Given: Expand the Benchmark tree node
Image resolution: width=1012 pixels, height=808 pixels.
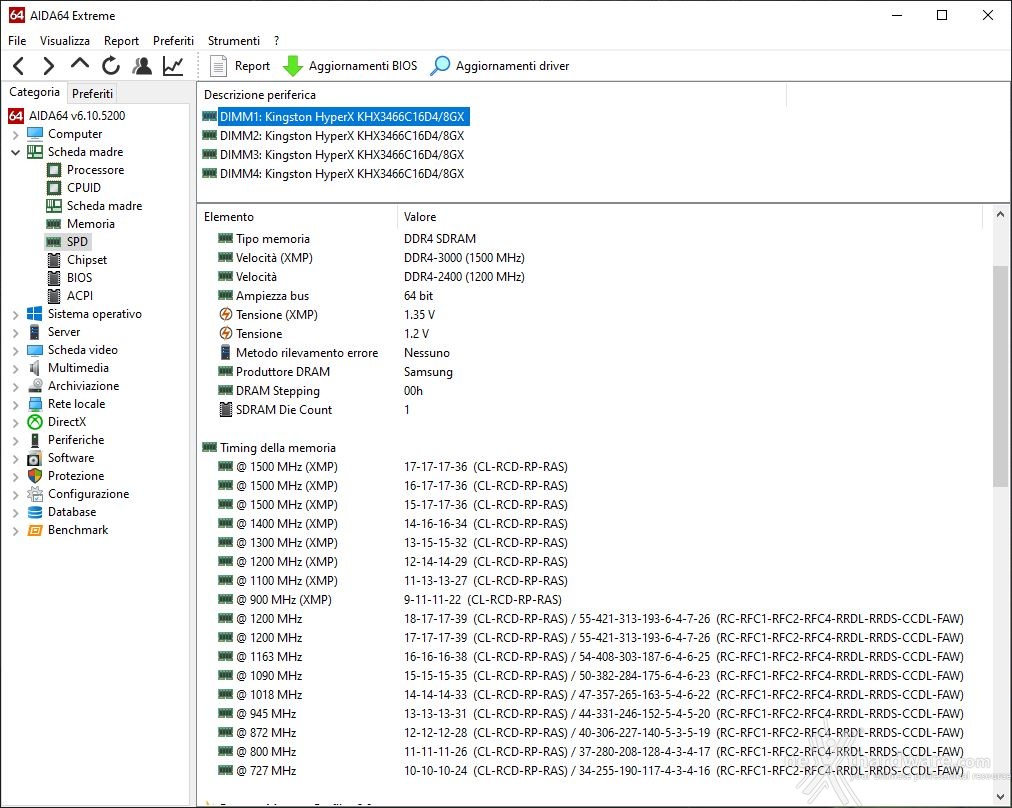Looking at the screenshot, I should pos(15,530).
